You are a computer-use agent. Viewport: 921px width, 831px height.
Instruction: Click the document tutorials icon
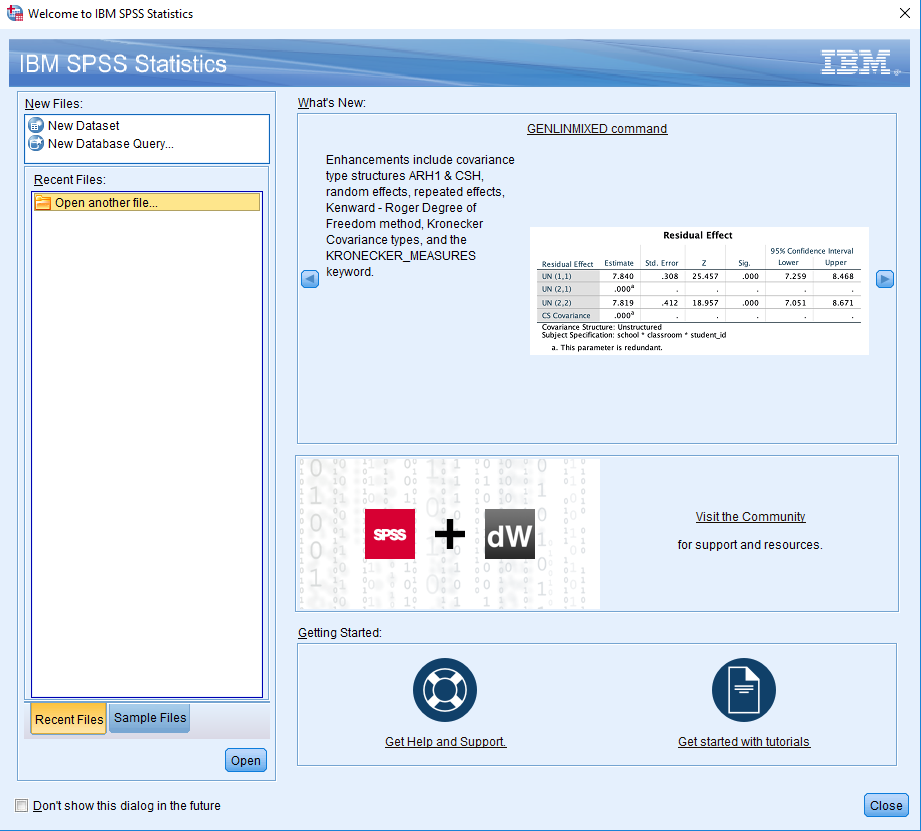[x=744, y=690]
